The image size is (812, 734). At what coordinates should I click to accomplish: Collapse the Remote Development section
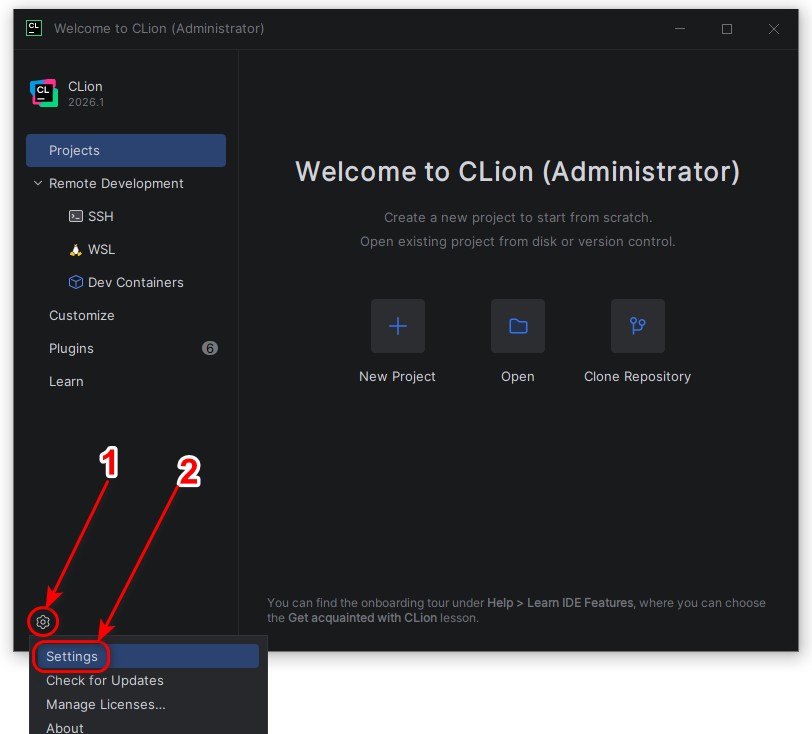pyautogui.click(x=38, y=183)
